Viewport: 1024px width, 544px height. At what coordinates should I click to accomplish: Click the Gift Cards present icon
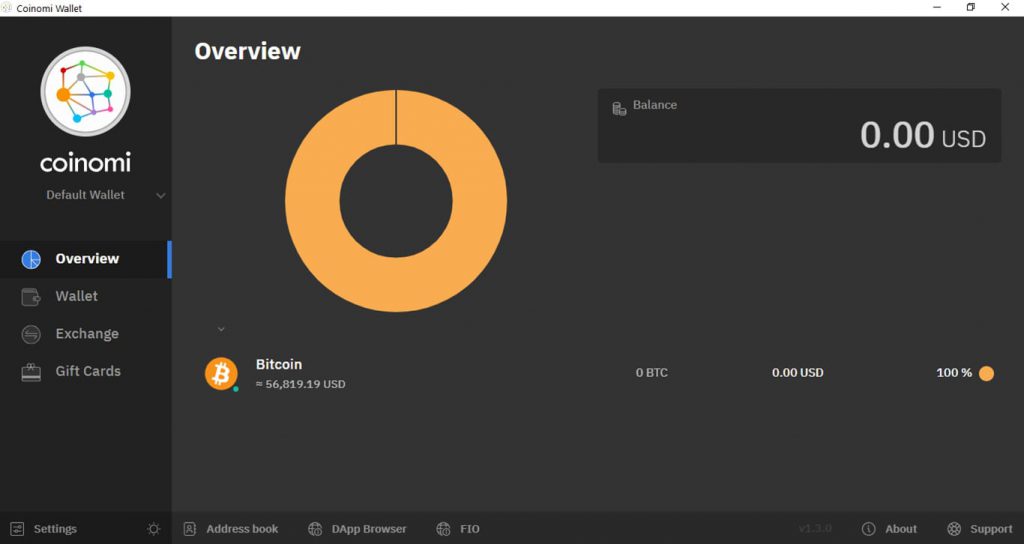click(x=31, y=372)
